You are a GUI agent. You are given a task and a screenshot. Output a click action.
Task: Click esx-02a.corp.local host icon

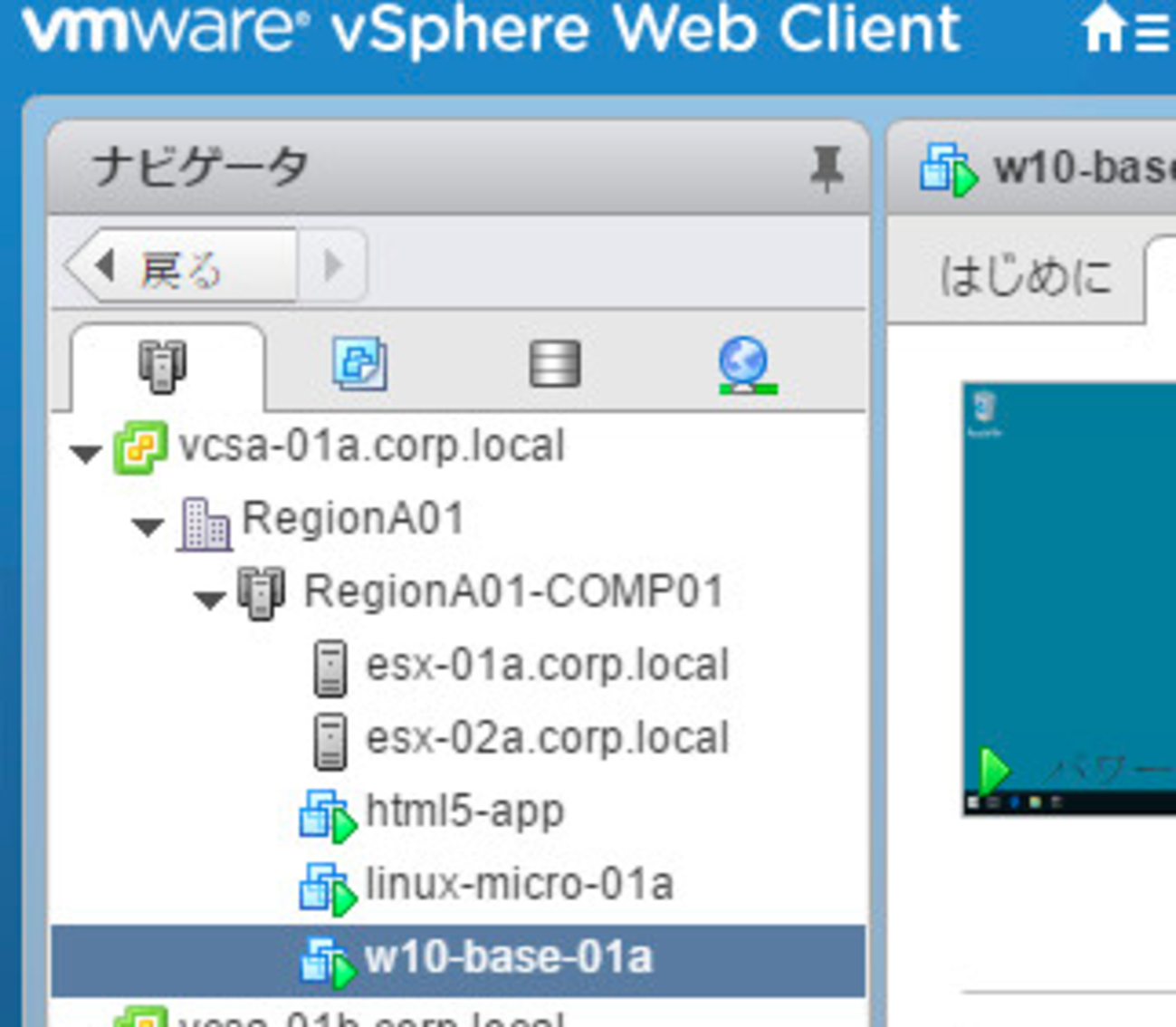[330, 741]
